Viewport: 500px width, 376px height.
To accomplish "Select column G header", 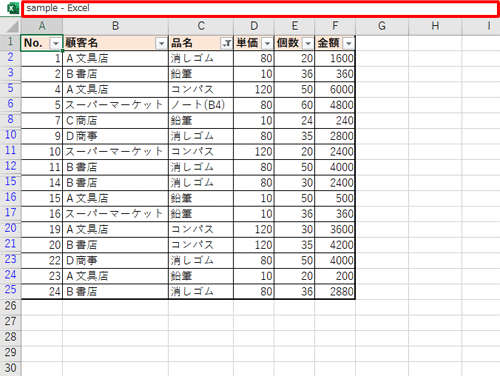I will 382,26.
